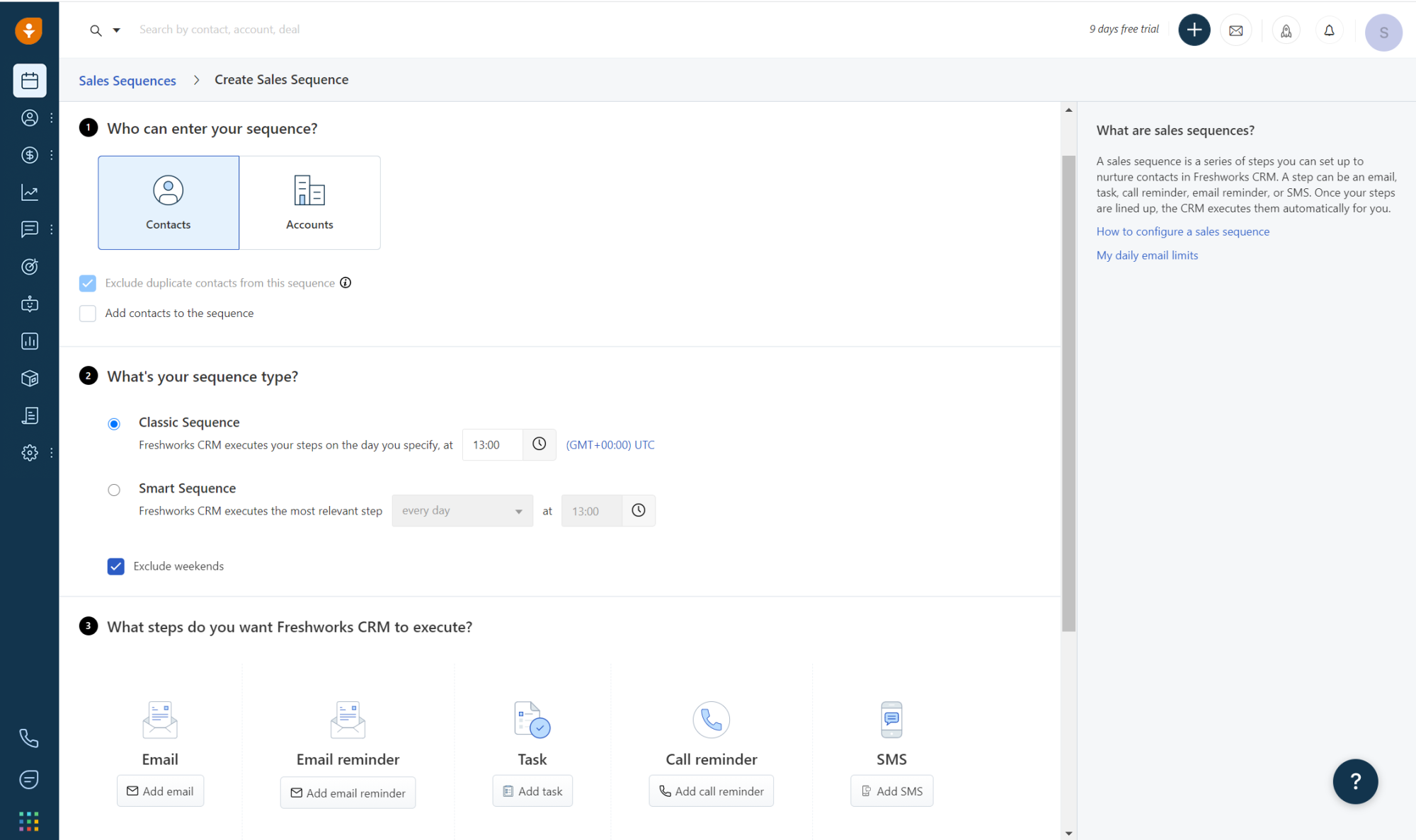
Task: Open the apps grid at the sidebar bottom
Action: [x=30, y=821]
